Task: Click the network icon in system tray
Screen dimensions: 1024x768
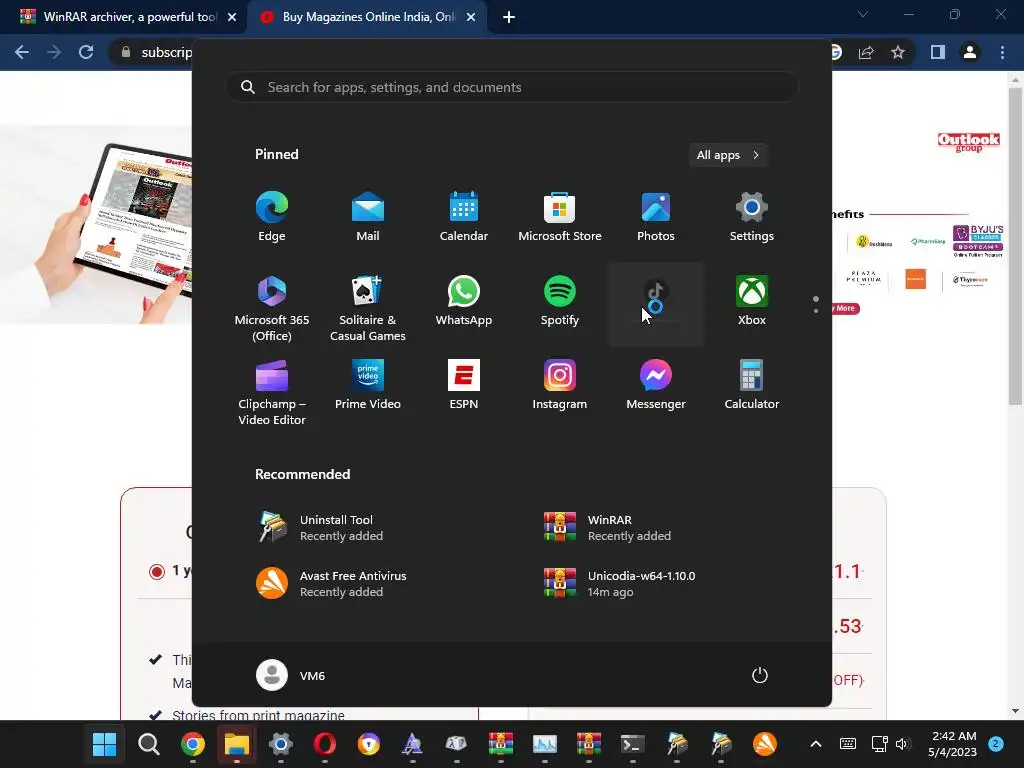Action: [879, 744]
